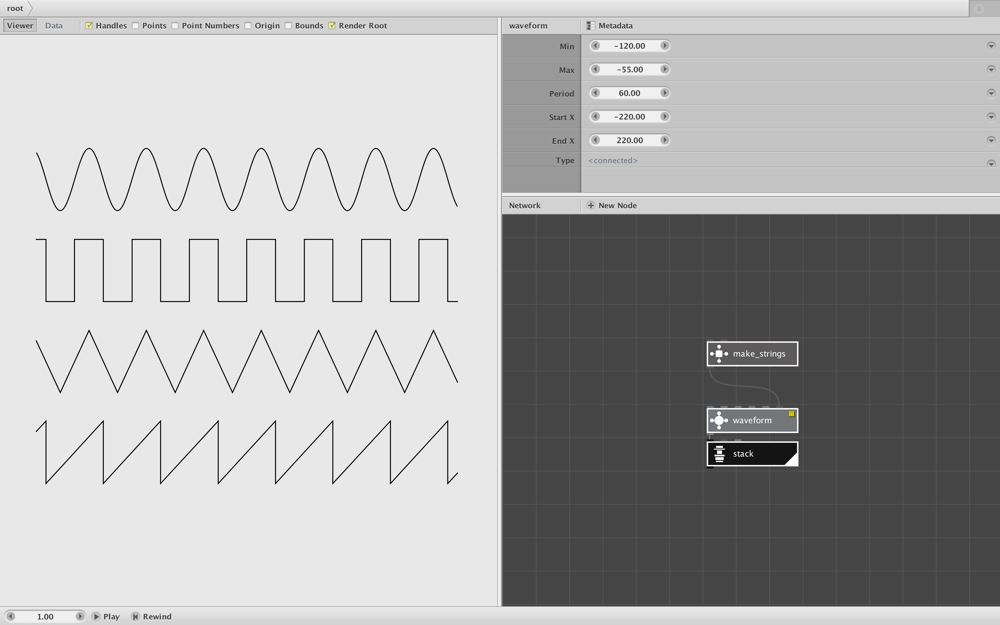Click the Network panel title

(x=524, y=205)
